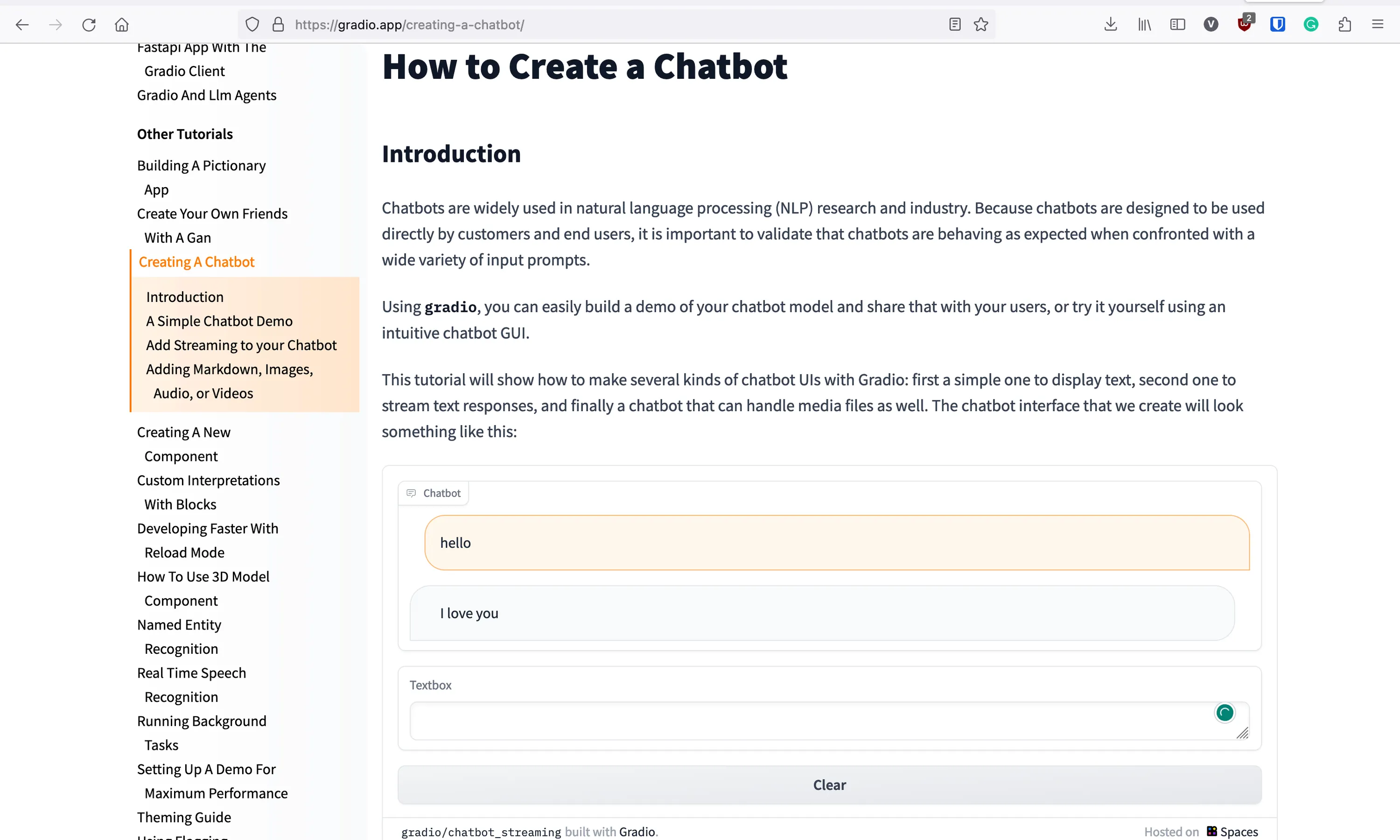Show sidebars via toolbar icon

pyautogui.click(x=1177, y=24)
